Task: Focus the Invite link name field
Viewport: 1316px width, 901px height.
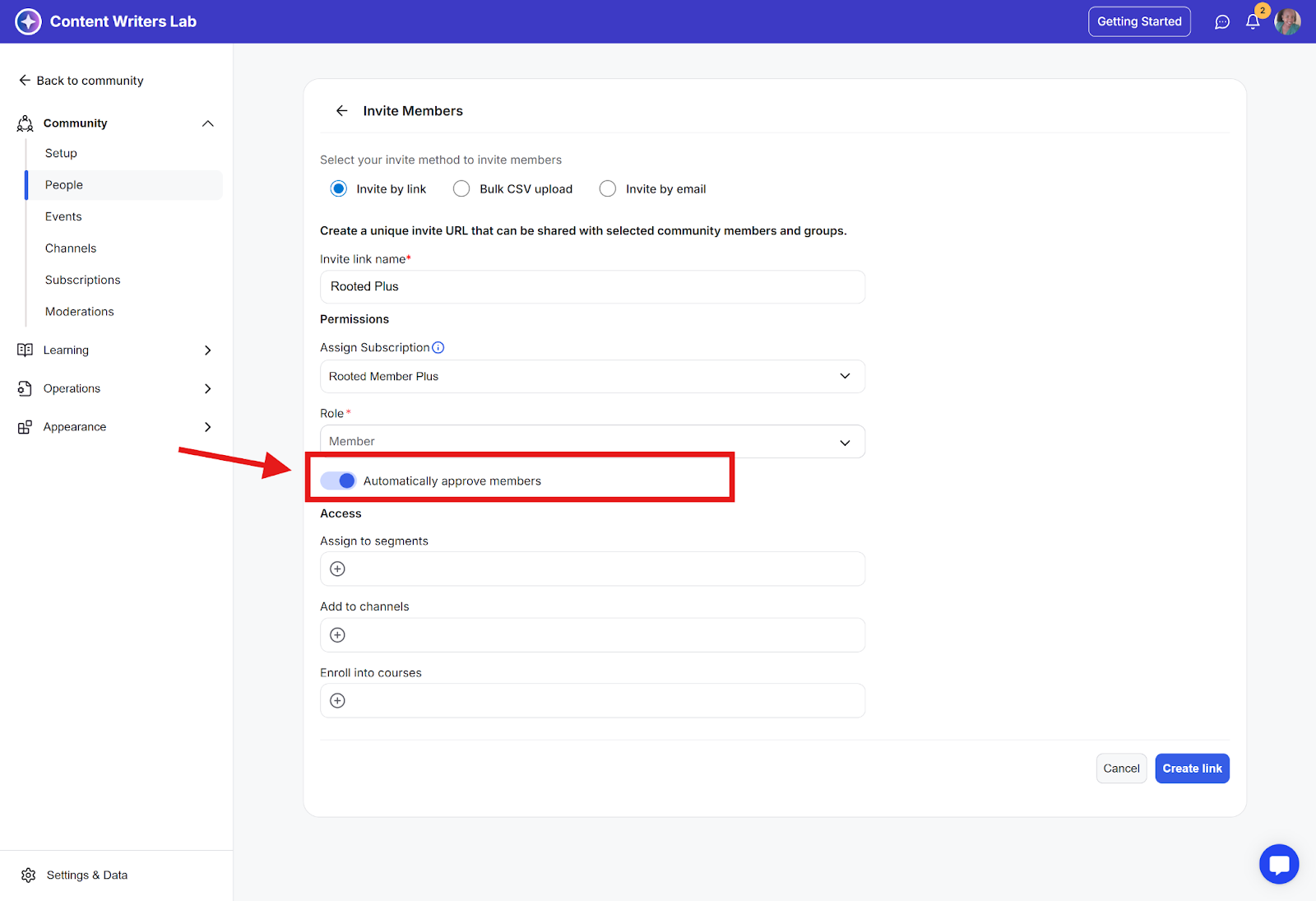Action: pyautogui.click(x=592, y=287)
